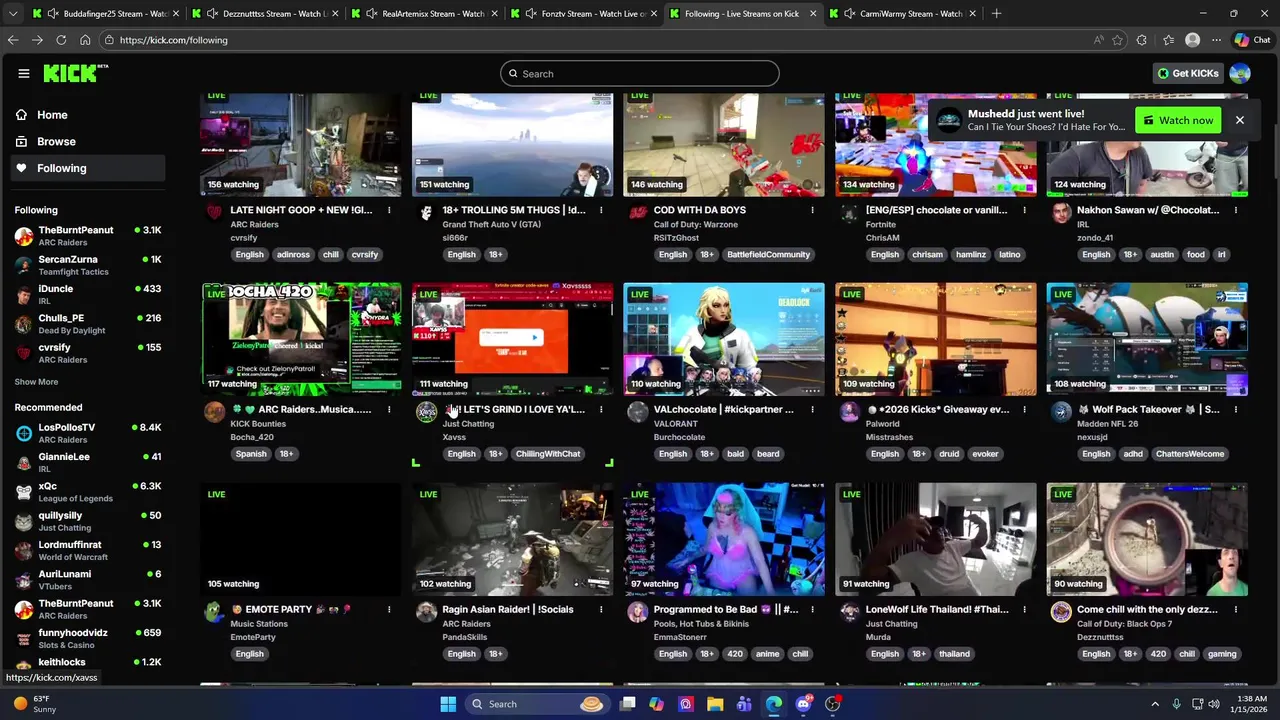Open the Palworld category link
Viewport: 1280px width, 720px height.
882,424
